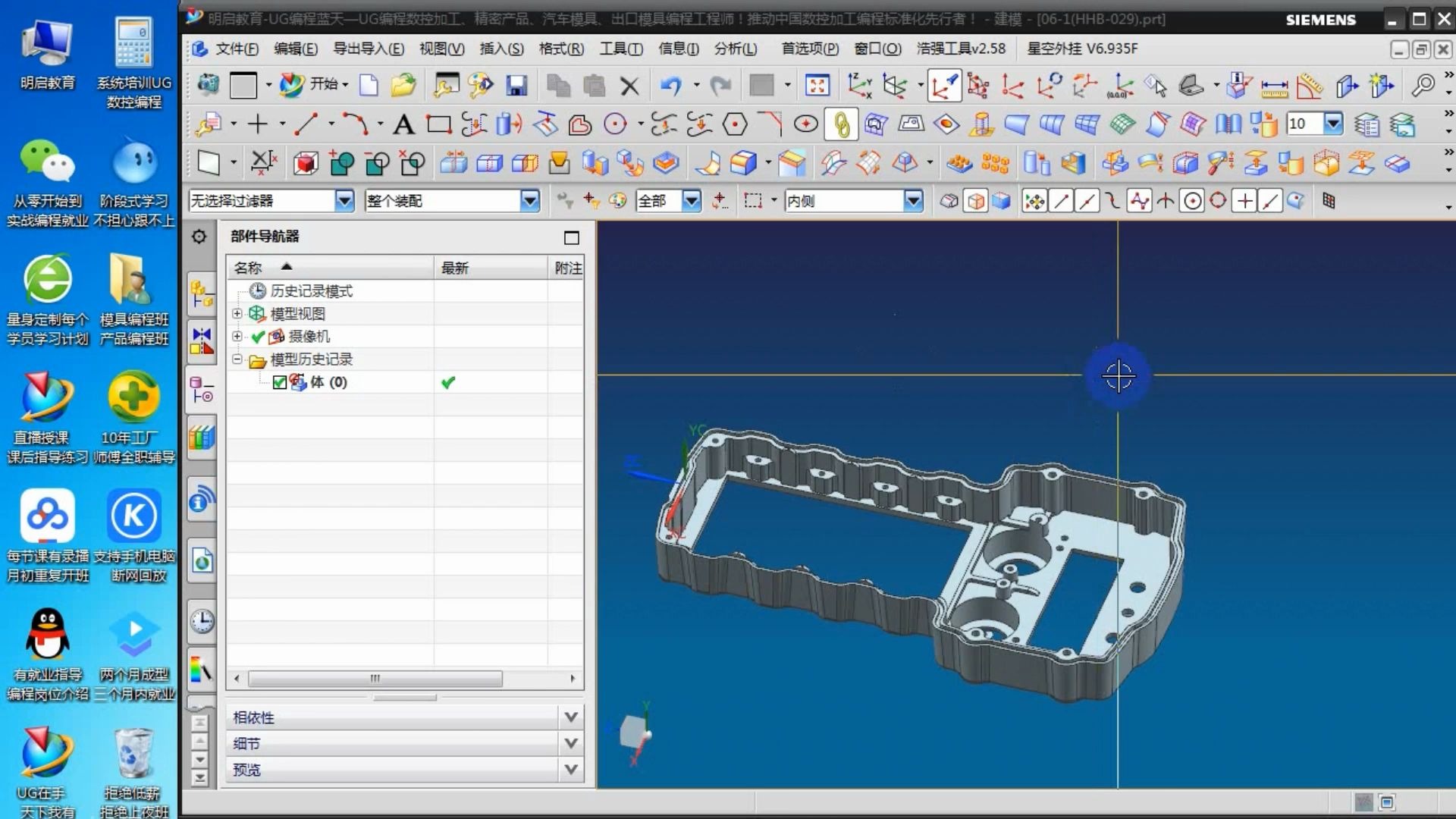Open the 文件(F) menu
1456x819 pixels.
coord(236,49)
